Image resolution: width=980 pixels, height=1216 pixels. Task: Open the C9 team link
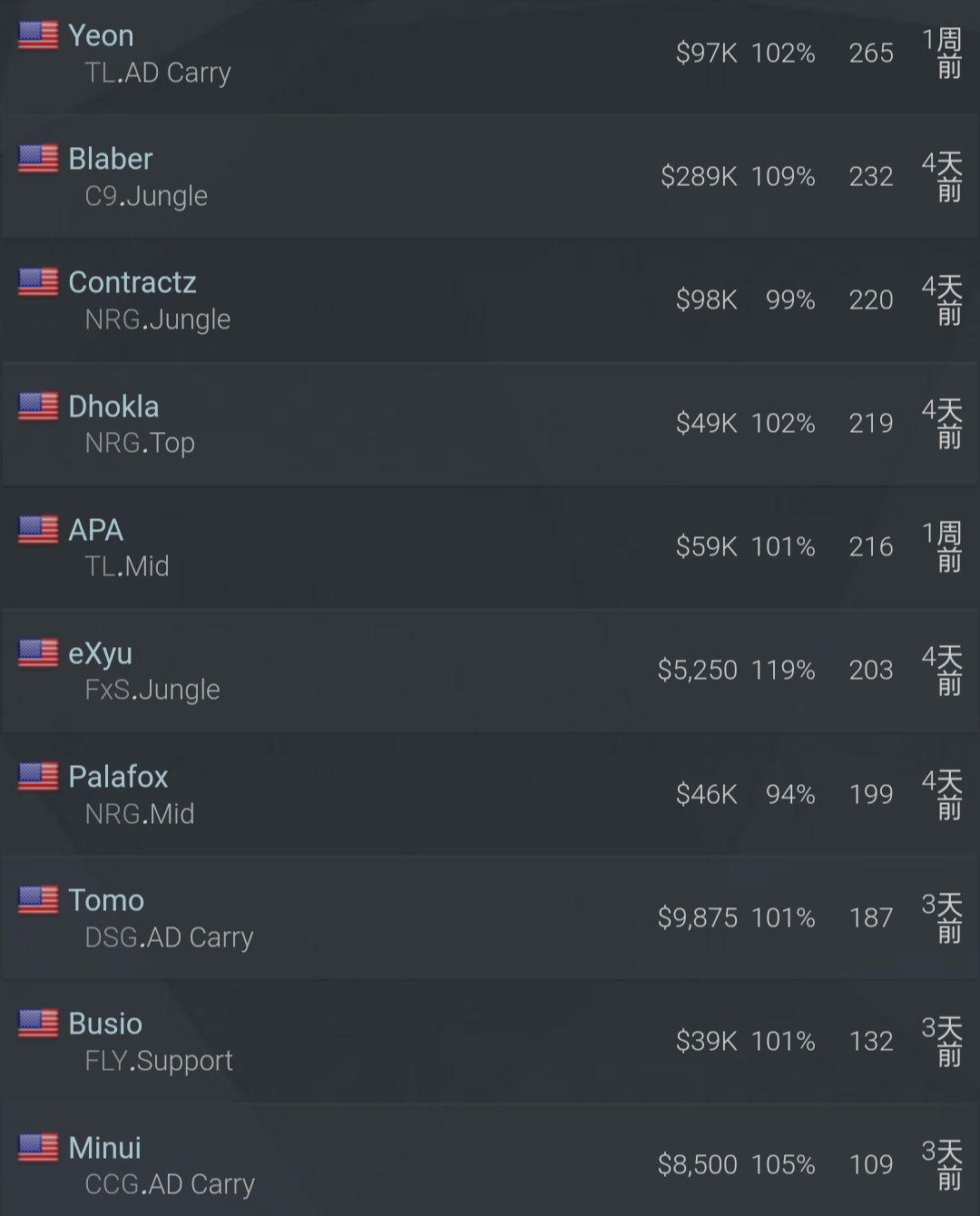coord(101,196)
